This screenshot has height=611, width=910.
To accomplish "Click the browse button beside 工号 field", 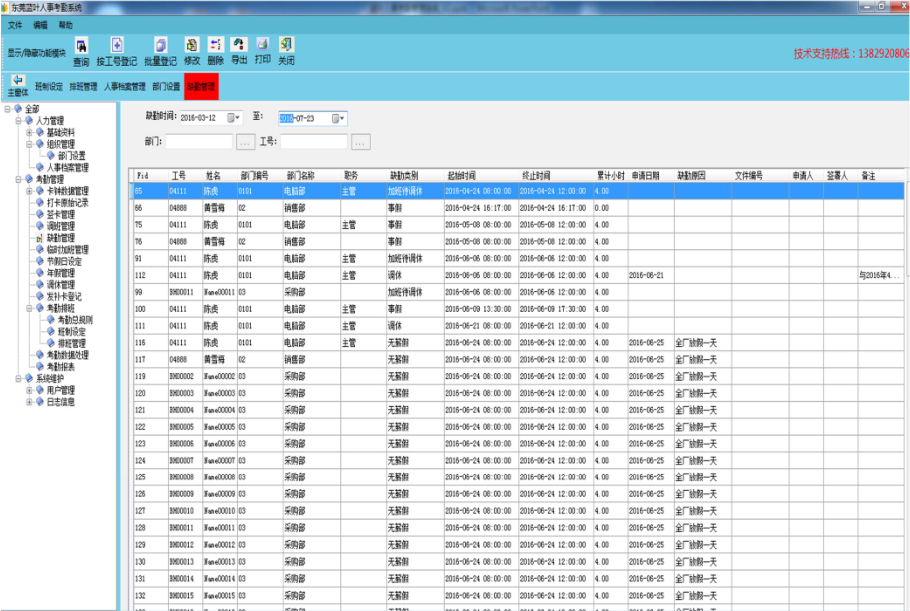I will pyautogui.click(x=360, y=142).
